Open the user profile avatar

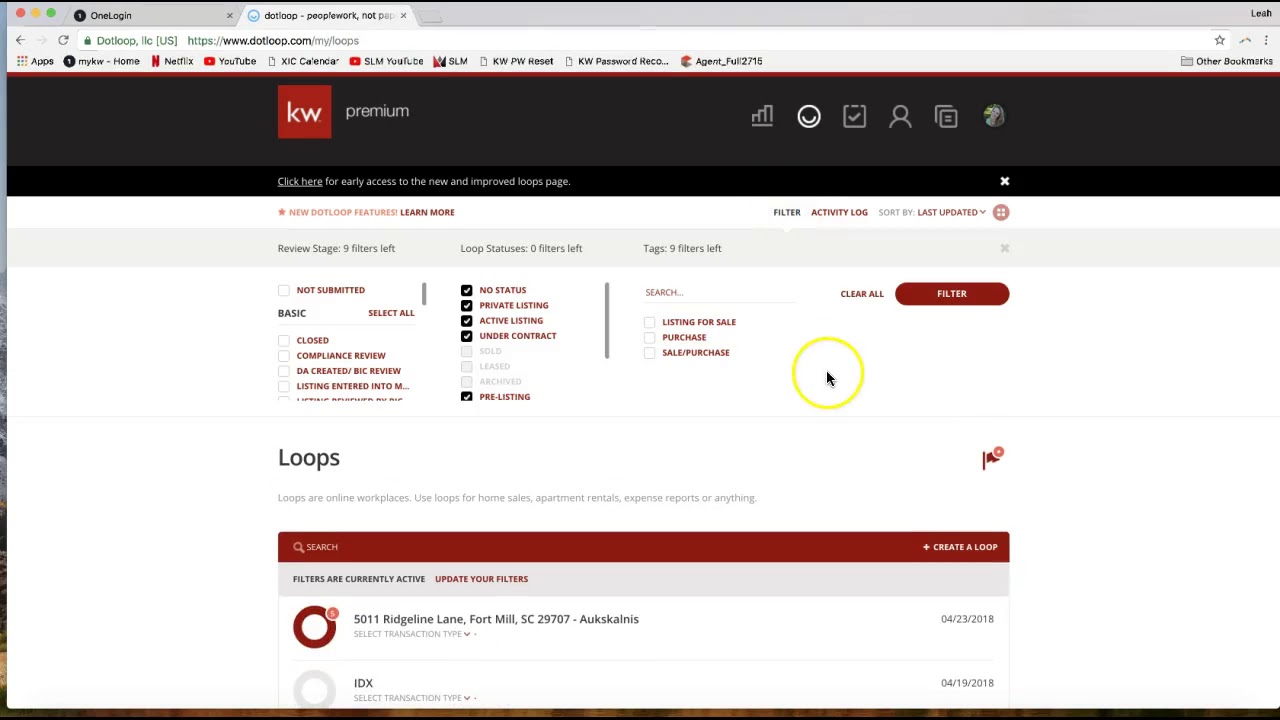(993, 116)
